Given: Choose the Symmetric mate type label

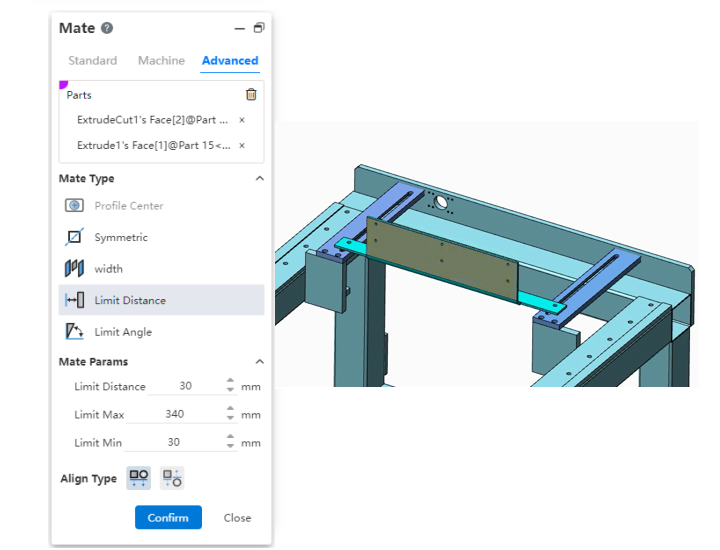Looking at the screenshot, I should click(121, 237).
